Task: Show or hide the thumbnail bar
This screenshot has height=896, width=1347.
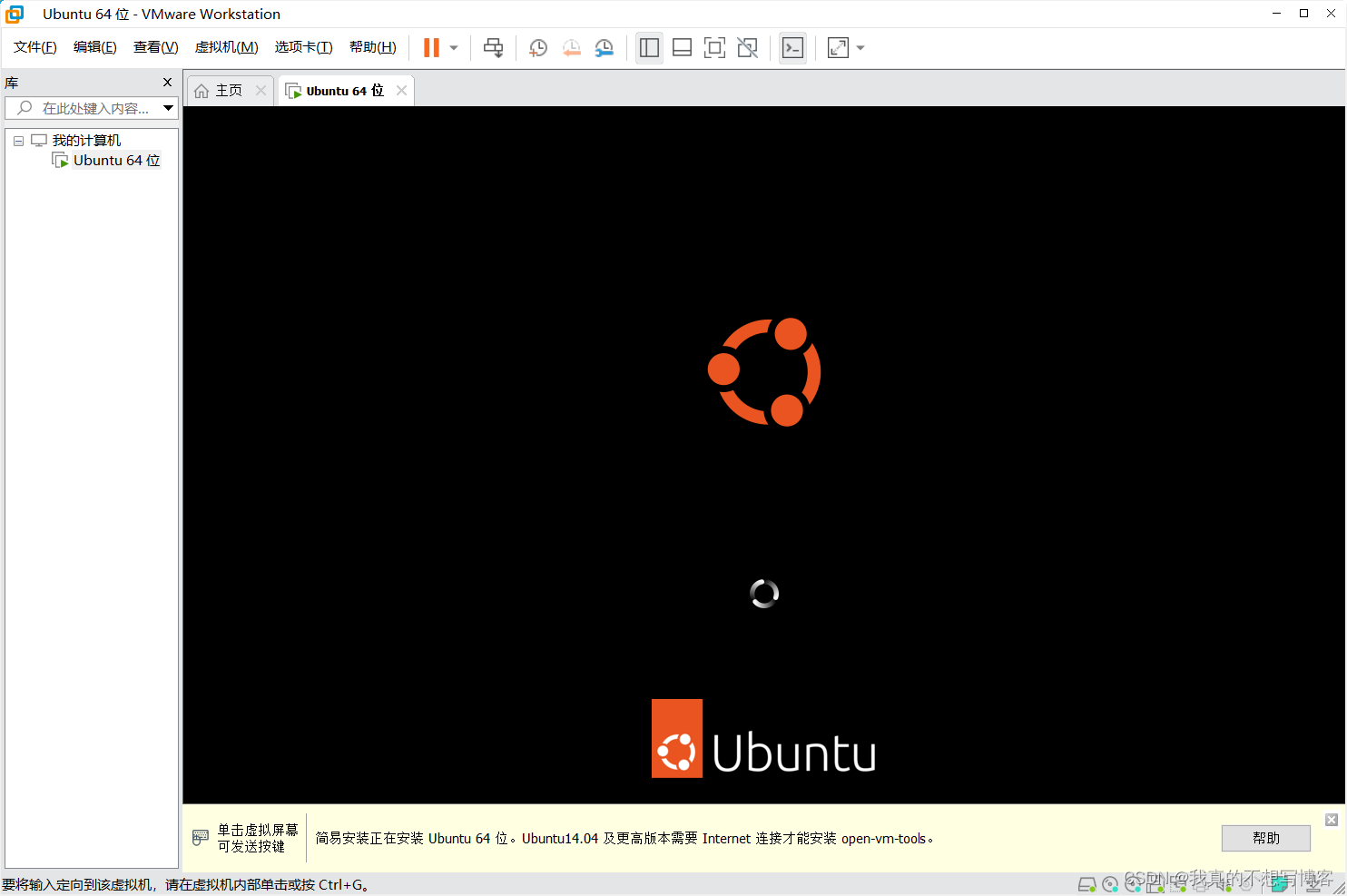Action: pos(682,47)
